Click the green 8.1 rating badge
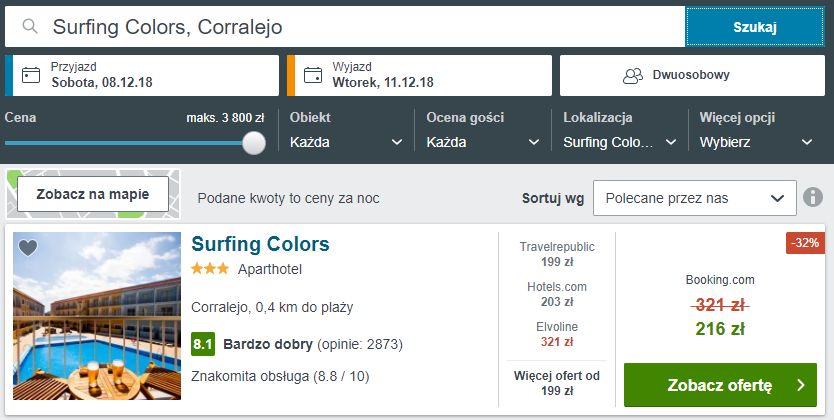The image size is (834, 420). click(203, 345)
